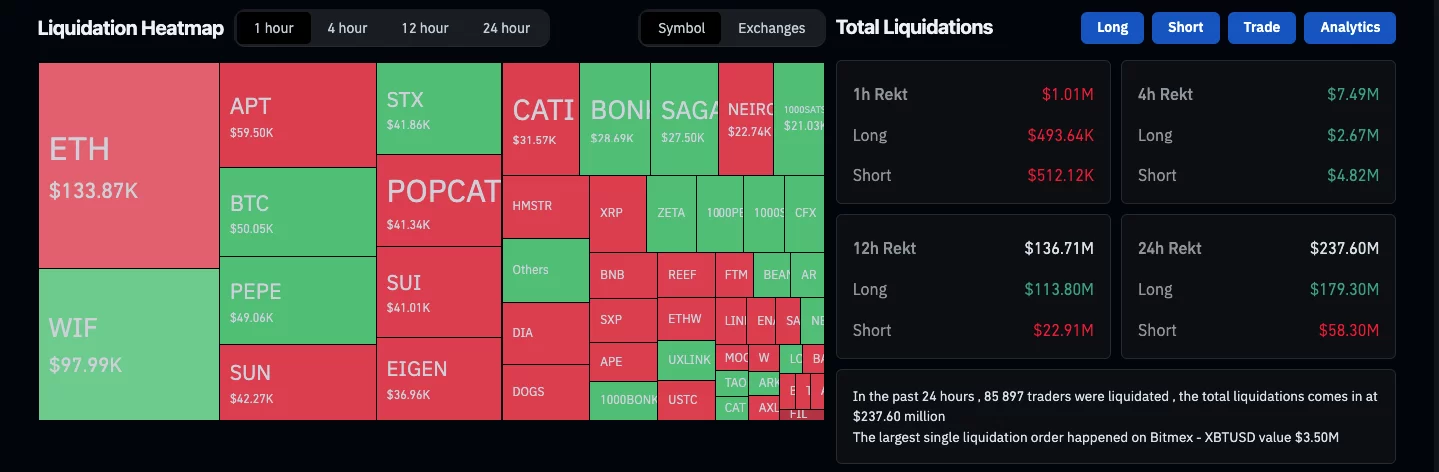Select the BTC $50.05K tile
1439x472 pixels.
click(298, 212)
